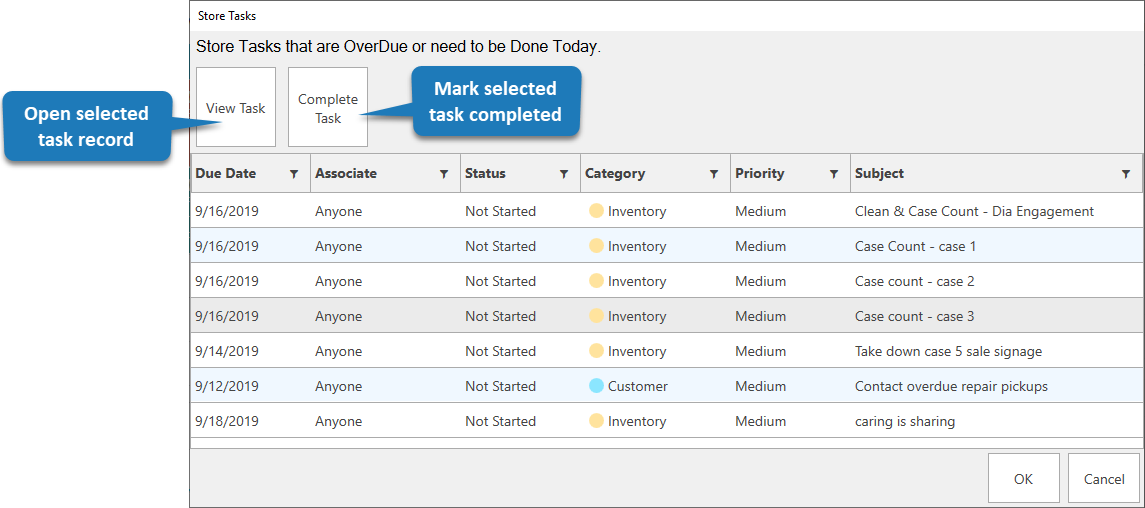Open the Subject column filter icon

click(1126, 174)
